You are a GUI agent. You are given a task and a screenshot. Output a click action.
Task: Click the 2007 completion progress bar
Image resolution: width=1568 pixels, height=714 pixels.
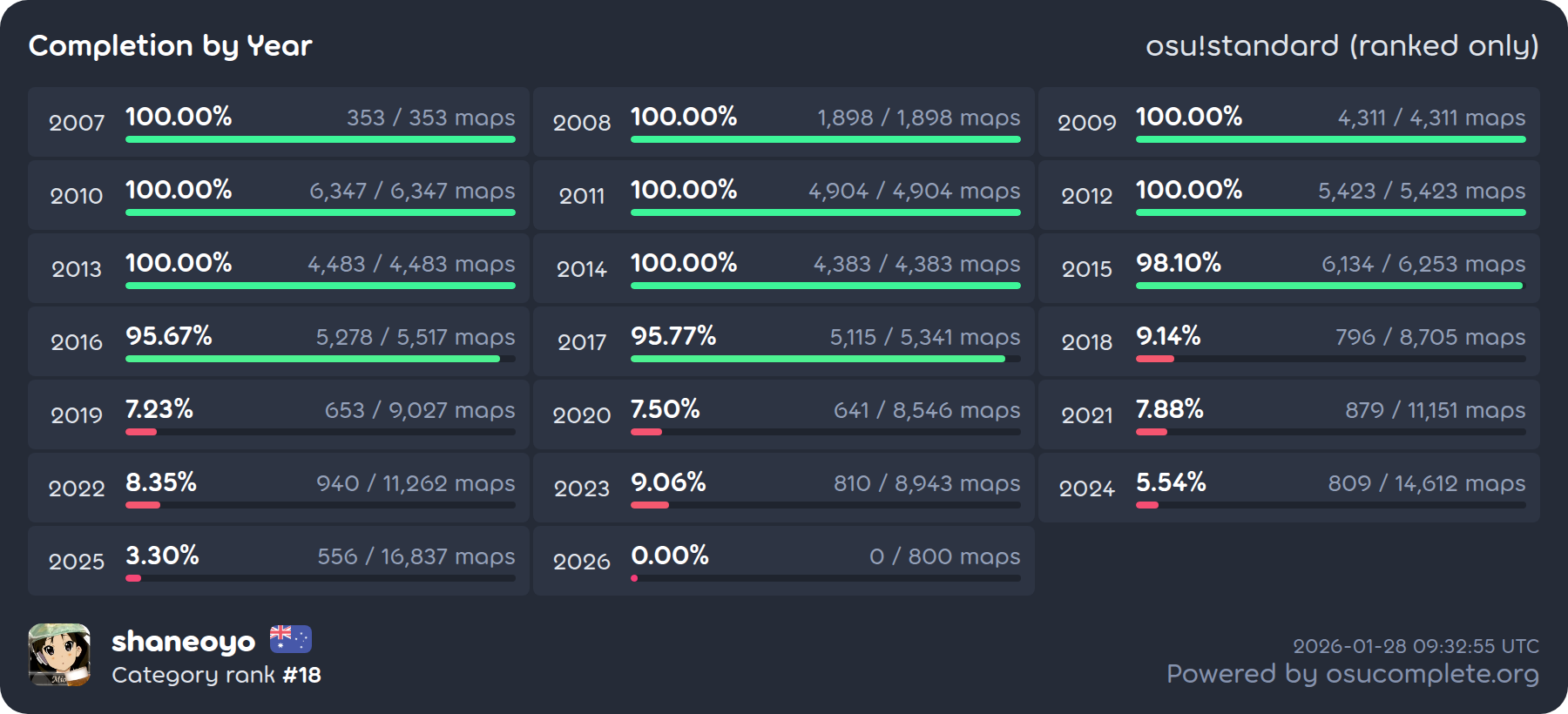click(320, 139)
